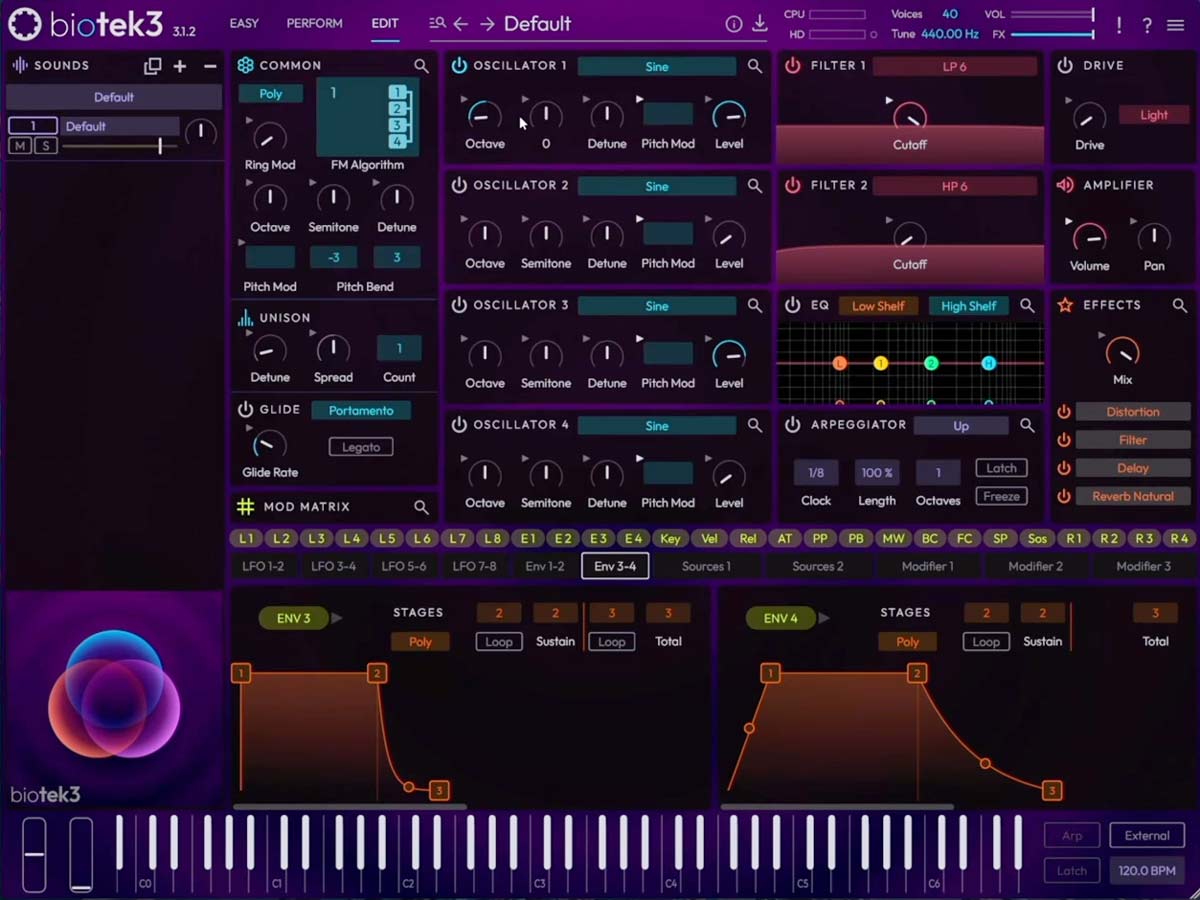Viewport: 1200px width, 900px height.
Task: Open Oscillator 1 Sine waveform dropdown
Action: 657,67
